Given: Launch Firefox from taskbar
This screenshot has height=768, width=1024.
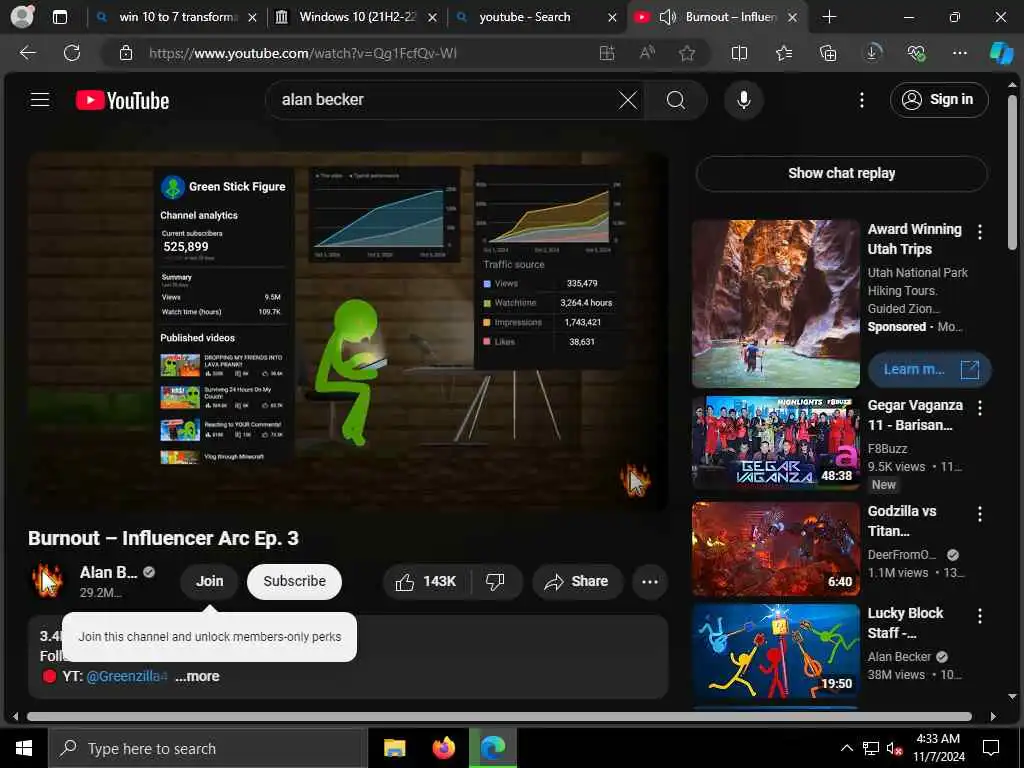Looking at the screenshot, I should tap(443, 748).
